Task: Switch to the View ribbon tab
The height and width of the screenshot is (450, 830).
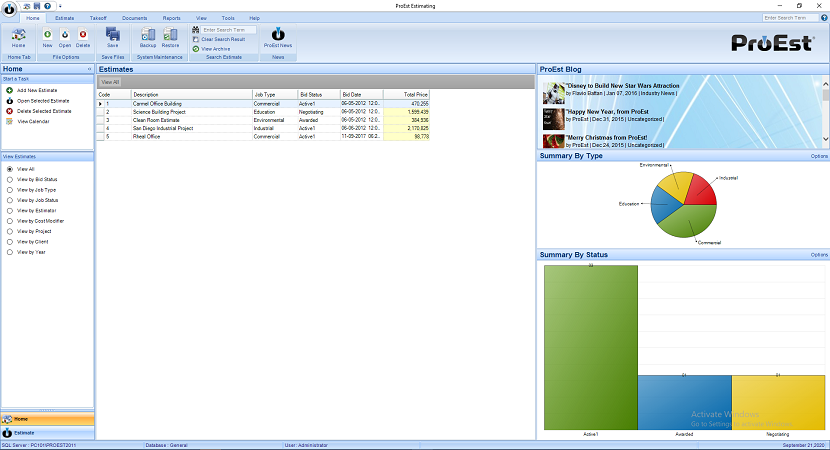Action: coord(201,18)
